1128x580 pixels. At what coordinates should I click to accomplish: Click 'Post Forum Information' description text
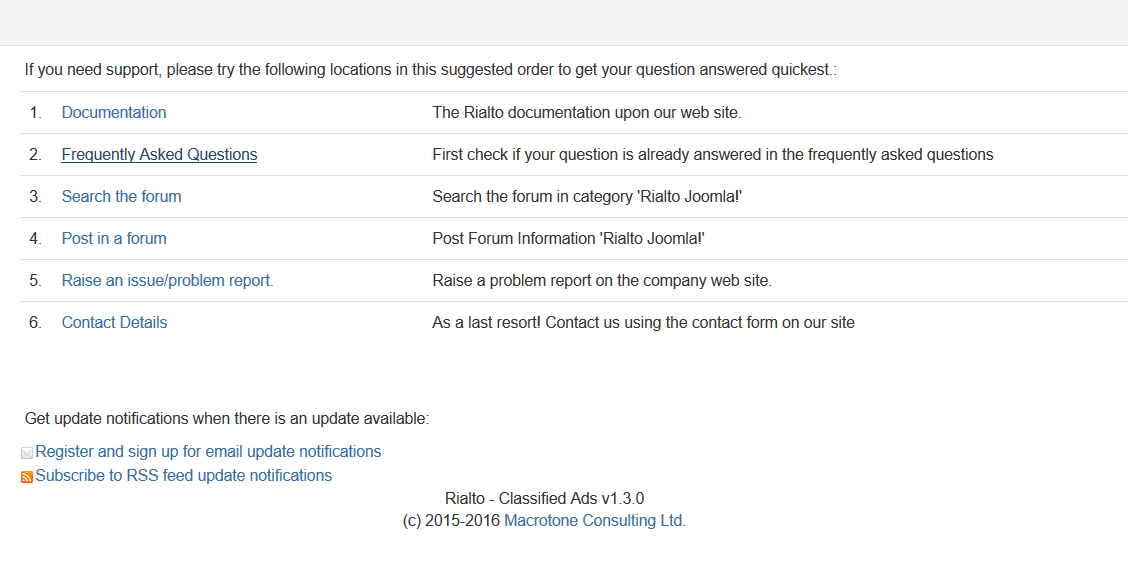click(568, 239)
